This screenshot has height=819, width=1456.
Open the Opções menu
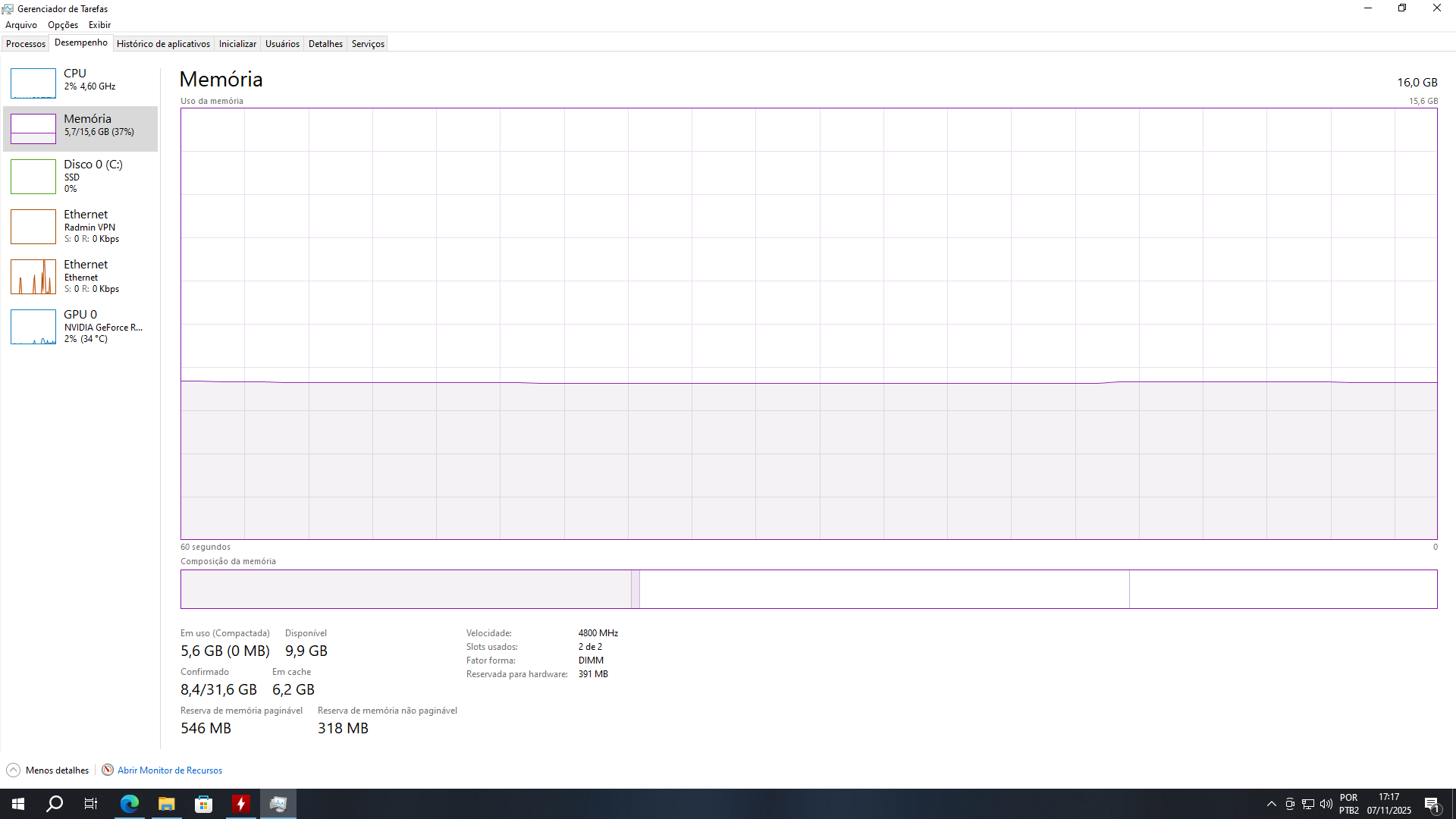click(x=63, y=25)
